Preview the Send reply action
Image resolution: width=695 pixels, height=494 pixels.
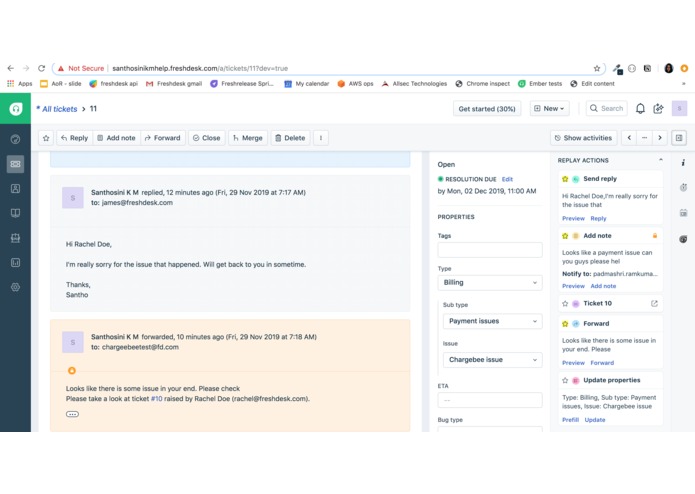(573, 218)
